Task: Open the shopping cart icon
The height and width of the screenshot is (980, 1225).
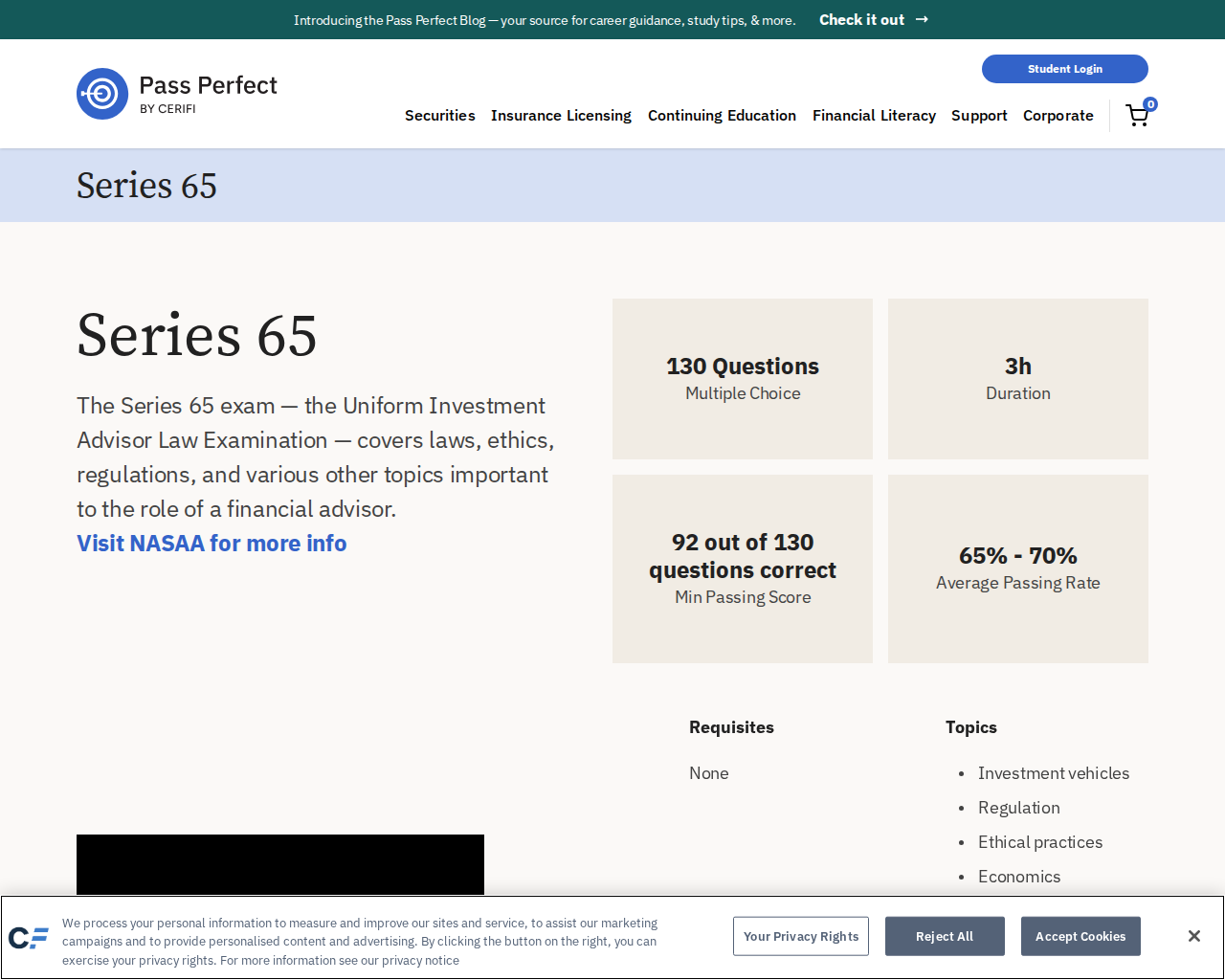Action: click(1136, 115)
